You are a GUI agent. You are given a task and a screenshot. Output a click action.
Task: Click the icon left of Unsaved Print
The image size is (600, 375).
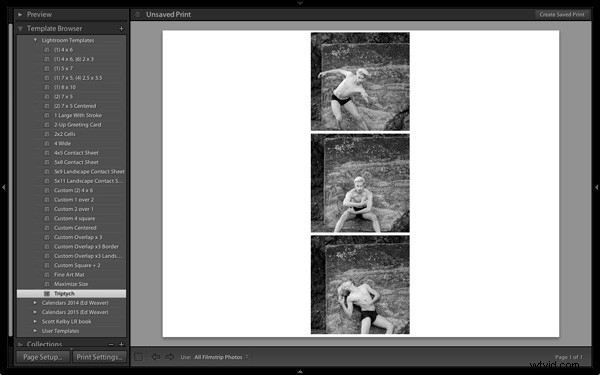coord(137,15)
